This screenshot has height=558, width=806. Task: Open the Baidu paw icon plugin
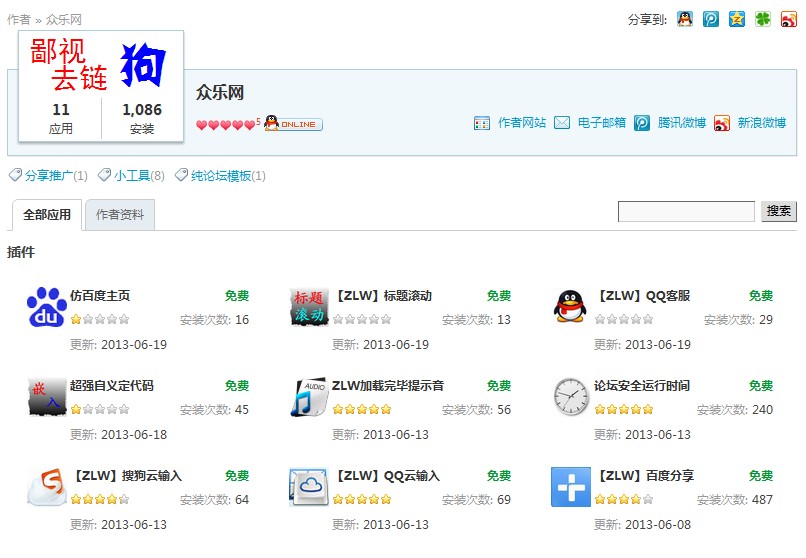[x=47, y=307]
